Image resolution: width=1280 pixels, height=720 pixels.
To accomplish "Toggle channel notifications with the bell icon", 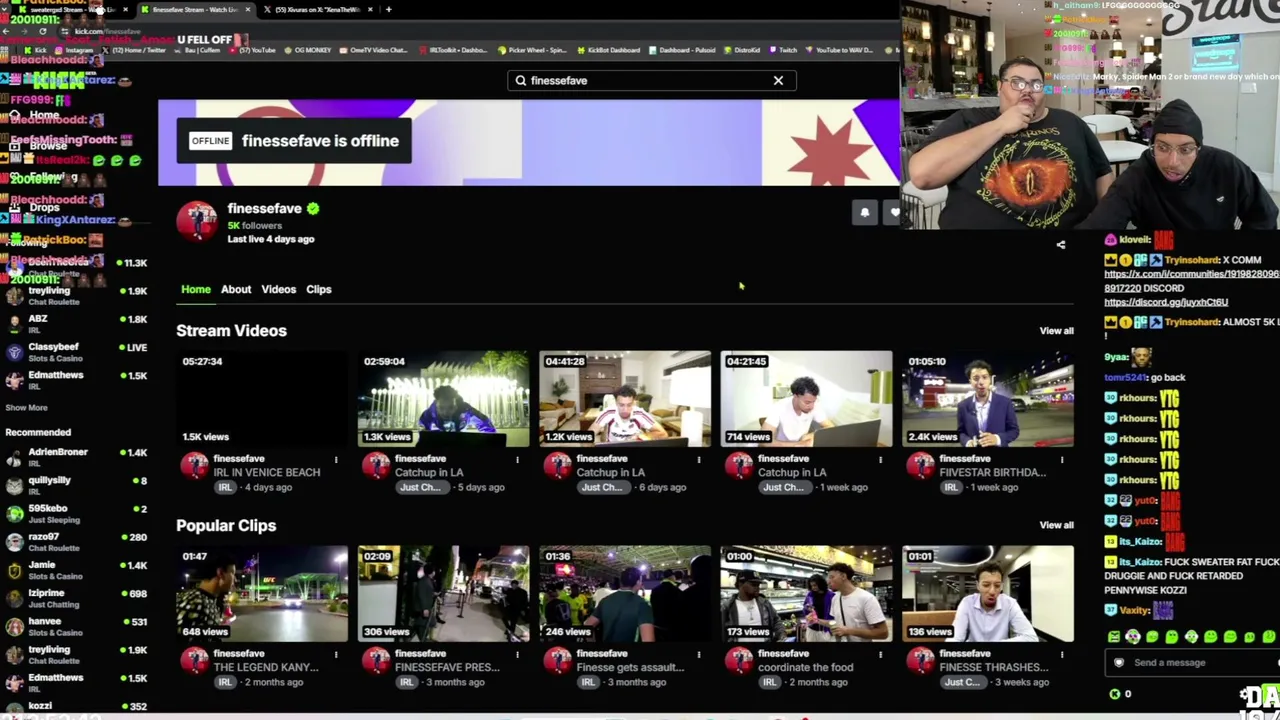I will (x=865, y=212).
